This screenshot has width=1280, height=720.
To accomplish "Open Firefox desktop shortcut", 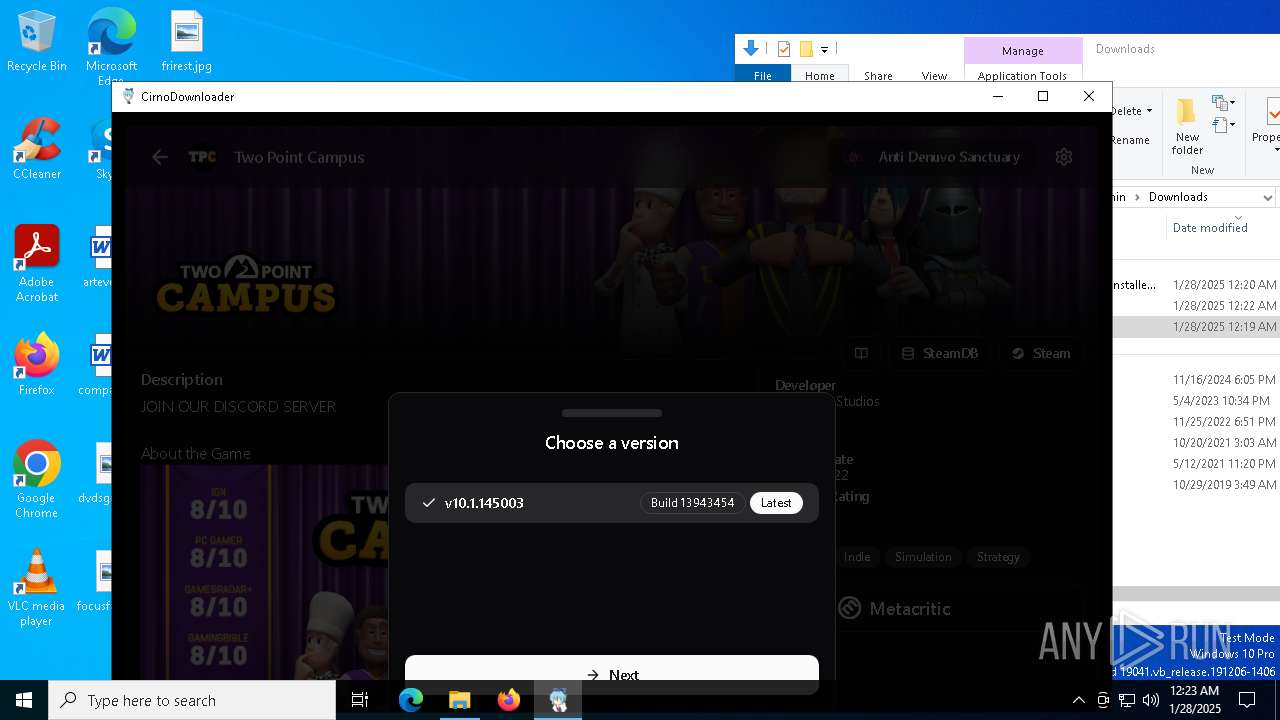I will [37, 365].
